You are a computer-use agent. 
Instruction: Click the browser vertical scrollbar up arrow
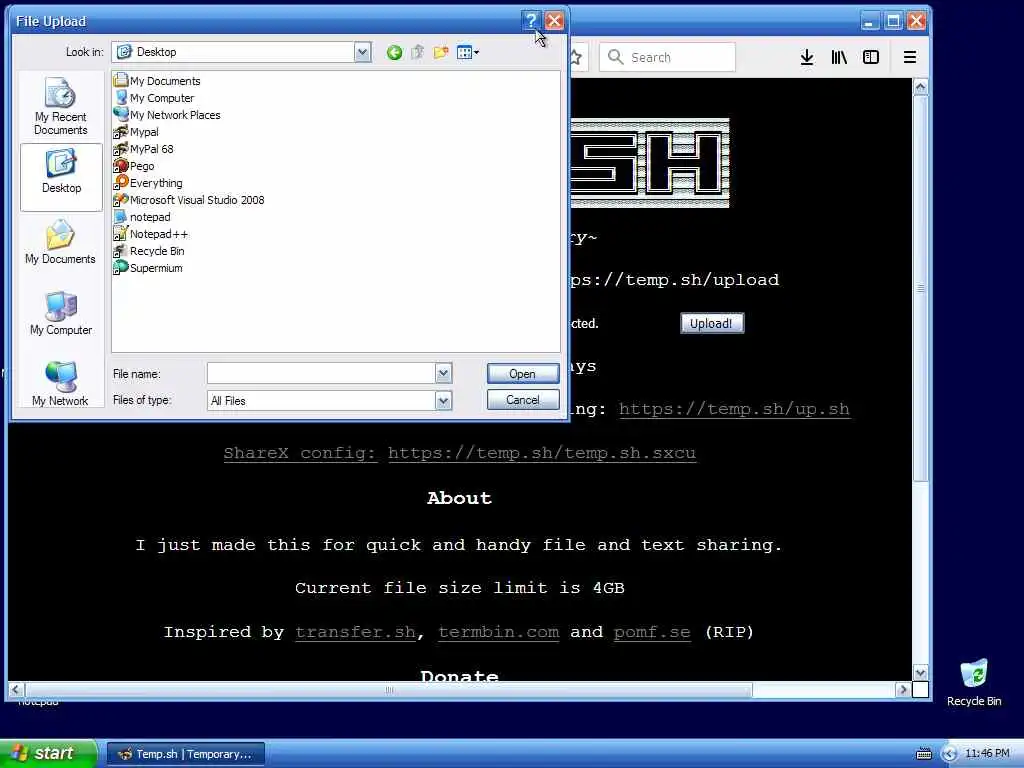pyautogui.click(x=920, y=87)
